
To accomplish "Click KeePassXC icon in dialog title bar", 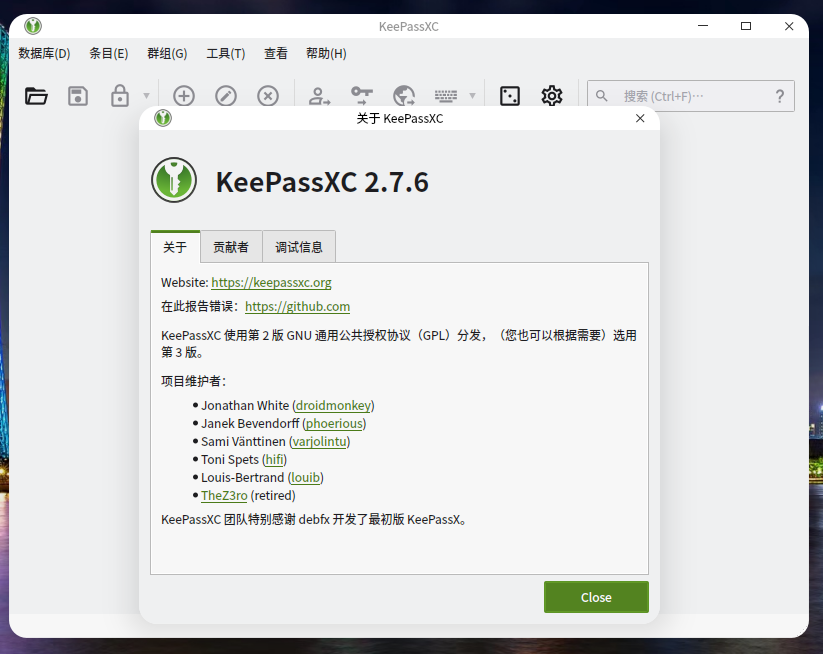I will click(x=163, y=118).
